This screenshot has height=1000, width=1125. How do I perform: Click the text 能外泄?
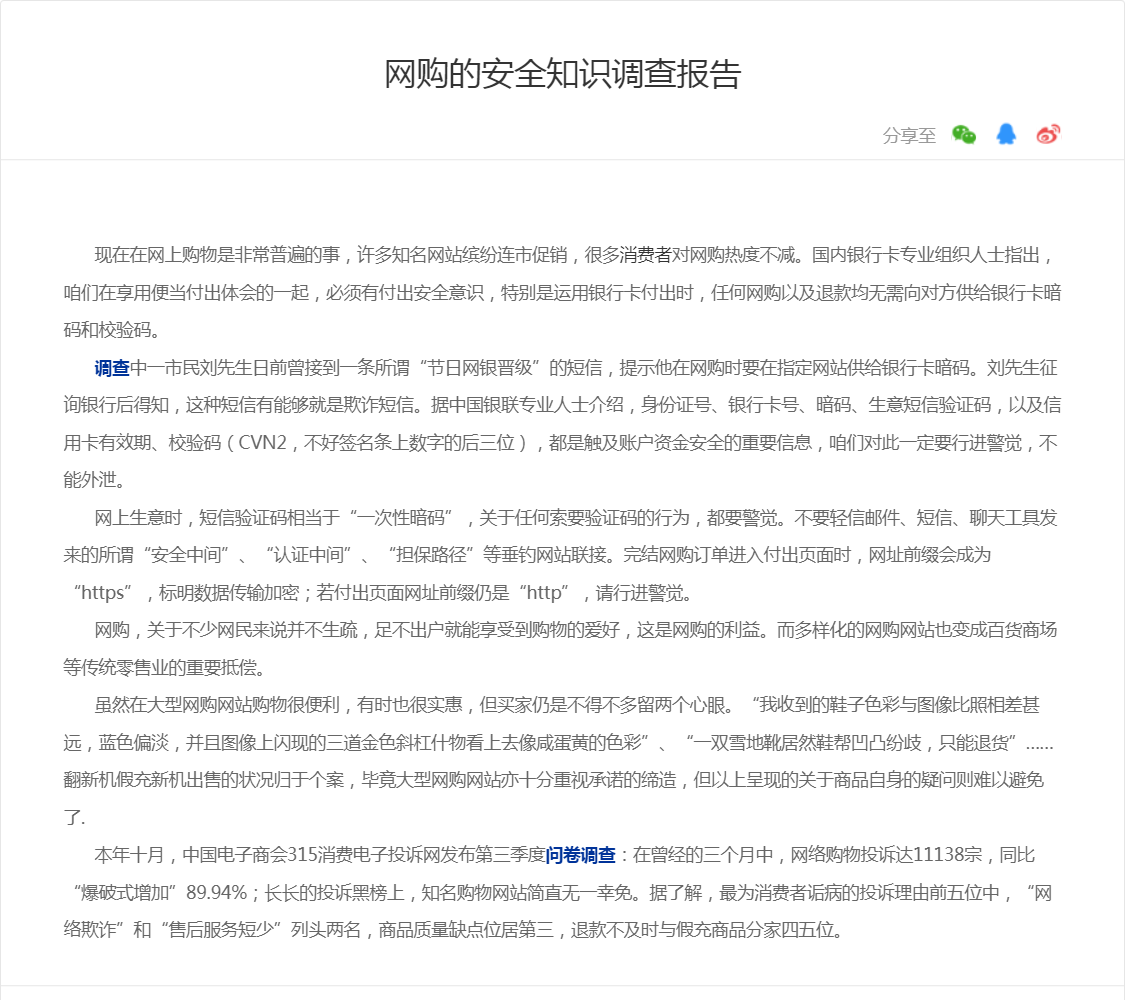(x=90, y=480)
